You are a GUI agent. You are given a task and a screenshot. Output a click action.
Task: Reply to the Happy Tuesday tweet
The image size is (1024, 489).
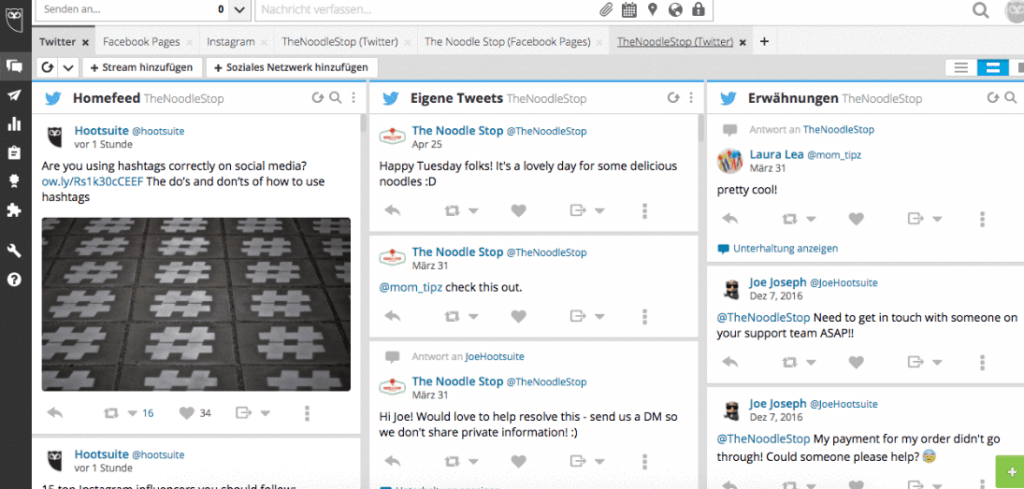[x=392, y=210]
